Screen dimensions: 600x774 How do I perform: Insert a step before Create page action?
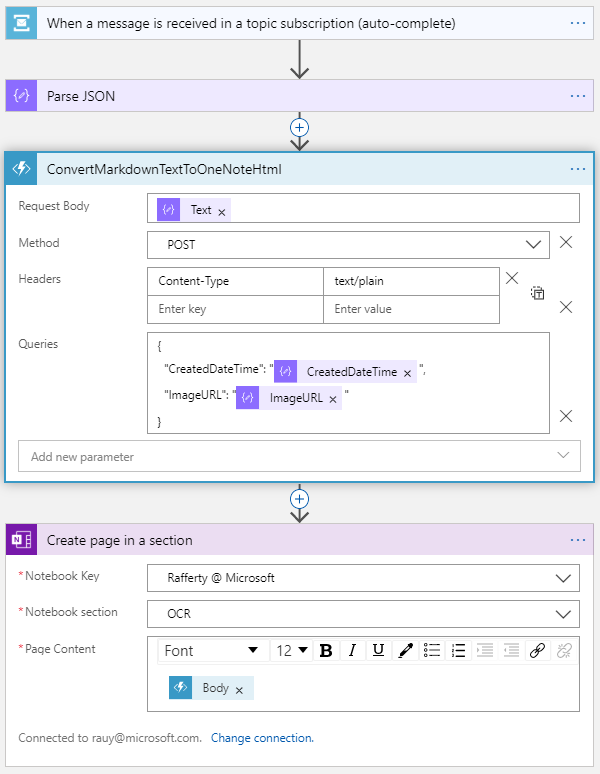pyautogui.click(x=299, y=498)
